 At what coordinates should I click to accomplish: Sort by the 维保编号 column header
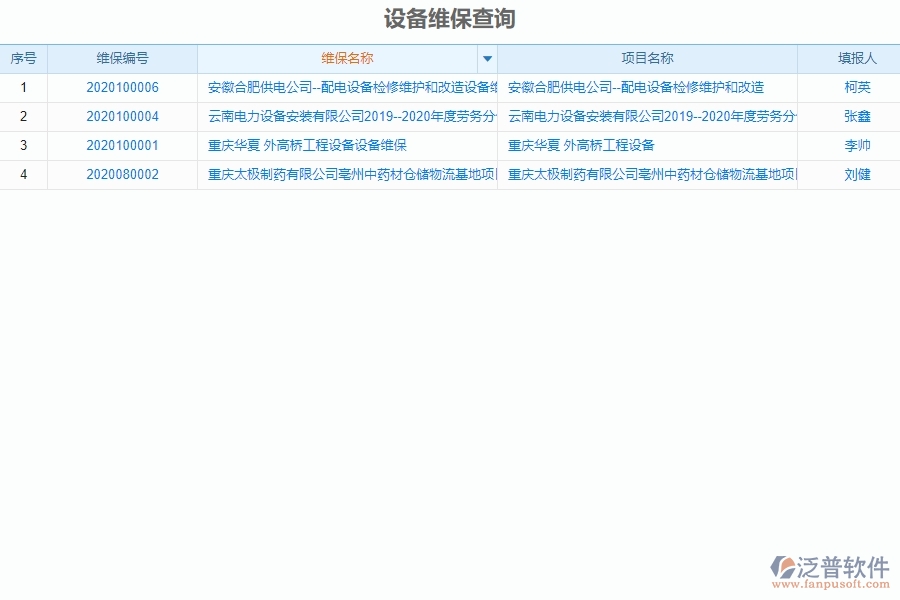(x=122, y=59)
